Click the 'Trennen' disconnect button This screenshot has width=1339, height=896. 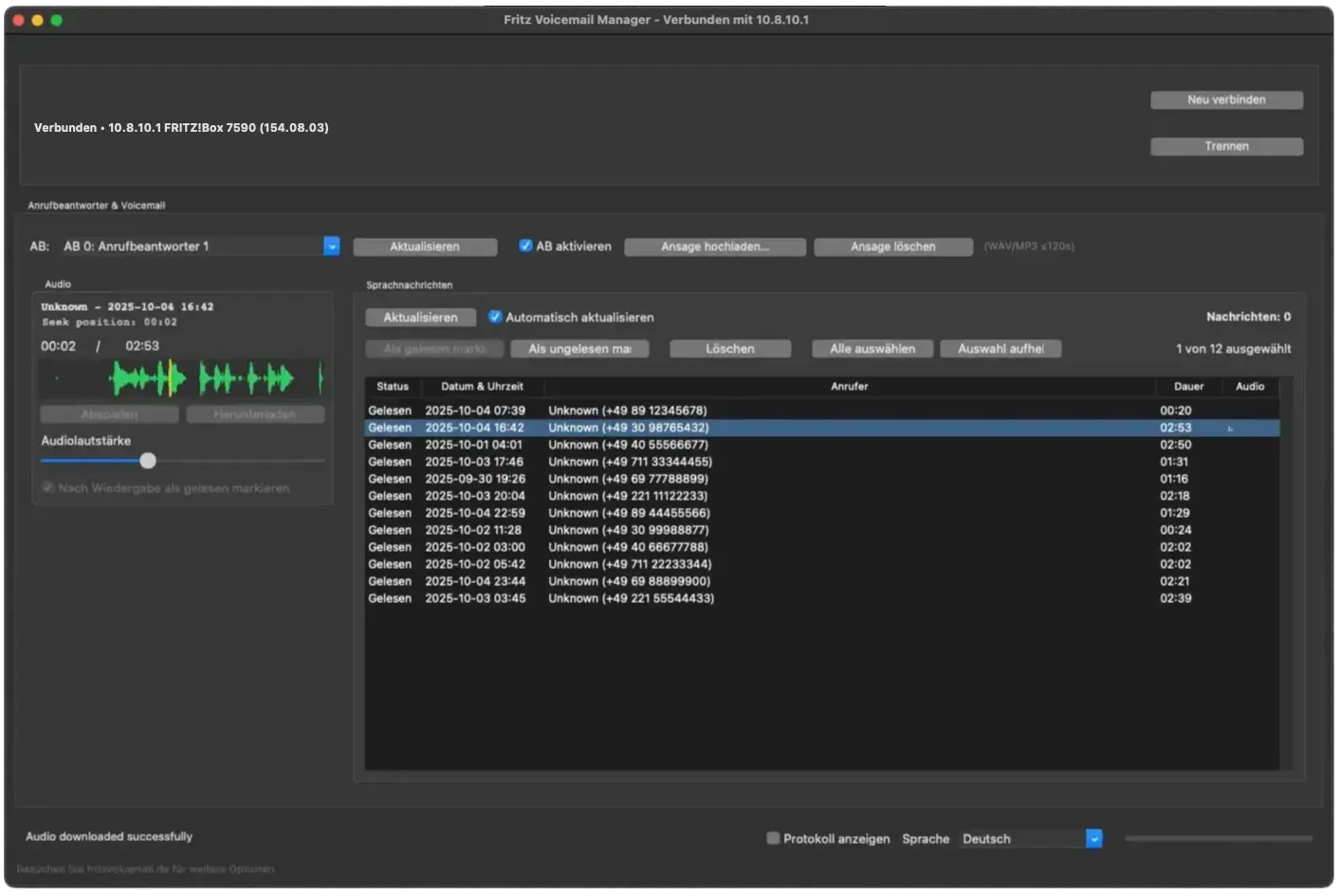pos(1226,146)
